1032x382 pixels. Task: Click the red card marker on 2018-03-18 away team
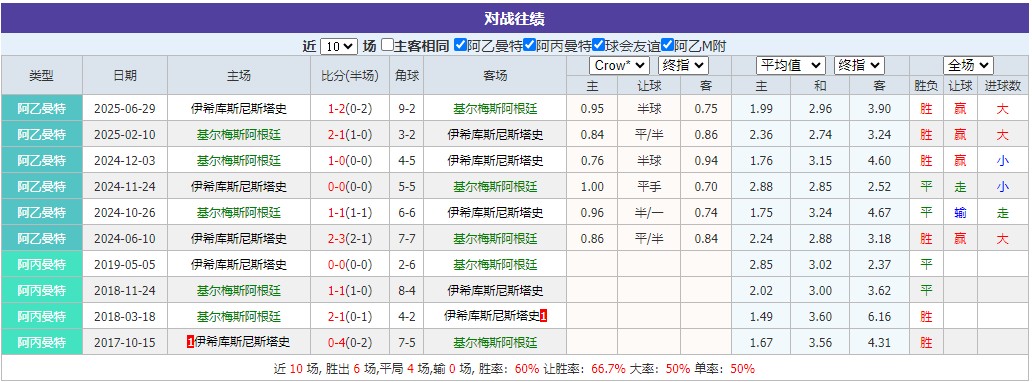pos(544,316)
